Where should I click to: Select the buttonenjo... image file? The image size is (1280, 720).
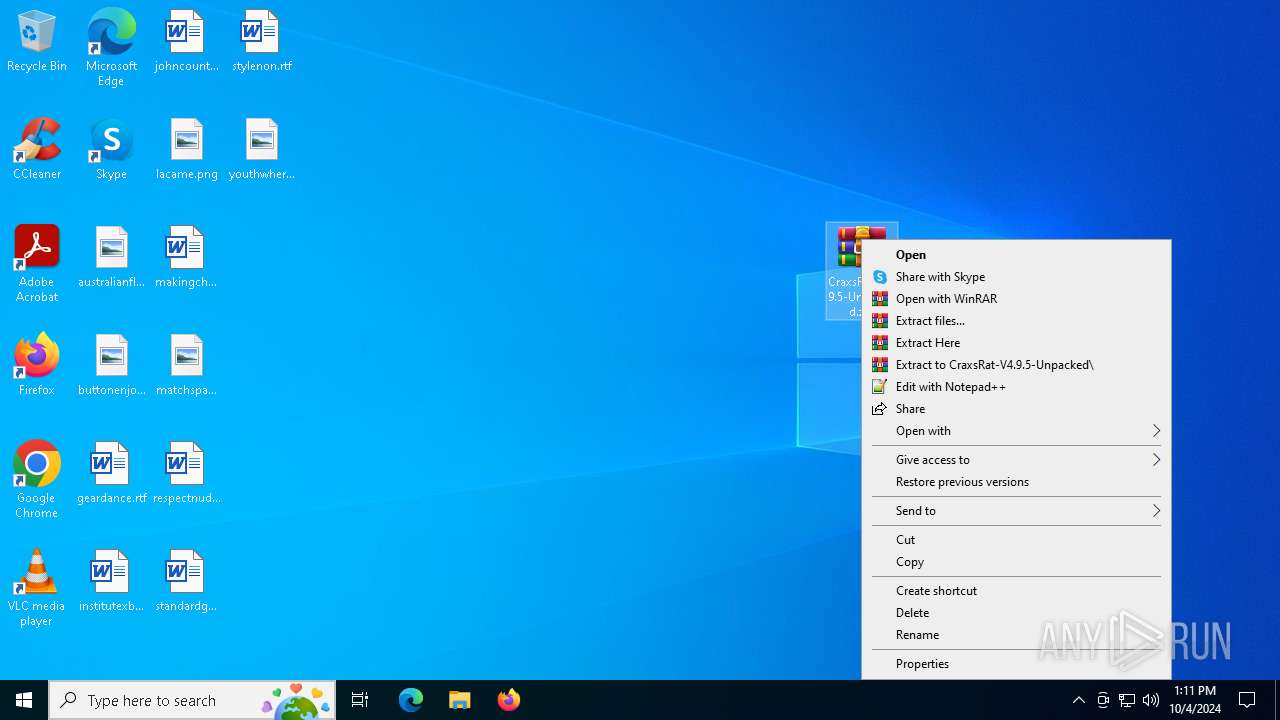(x=111, y=365)
